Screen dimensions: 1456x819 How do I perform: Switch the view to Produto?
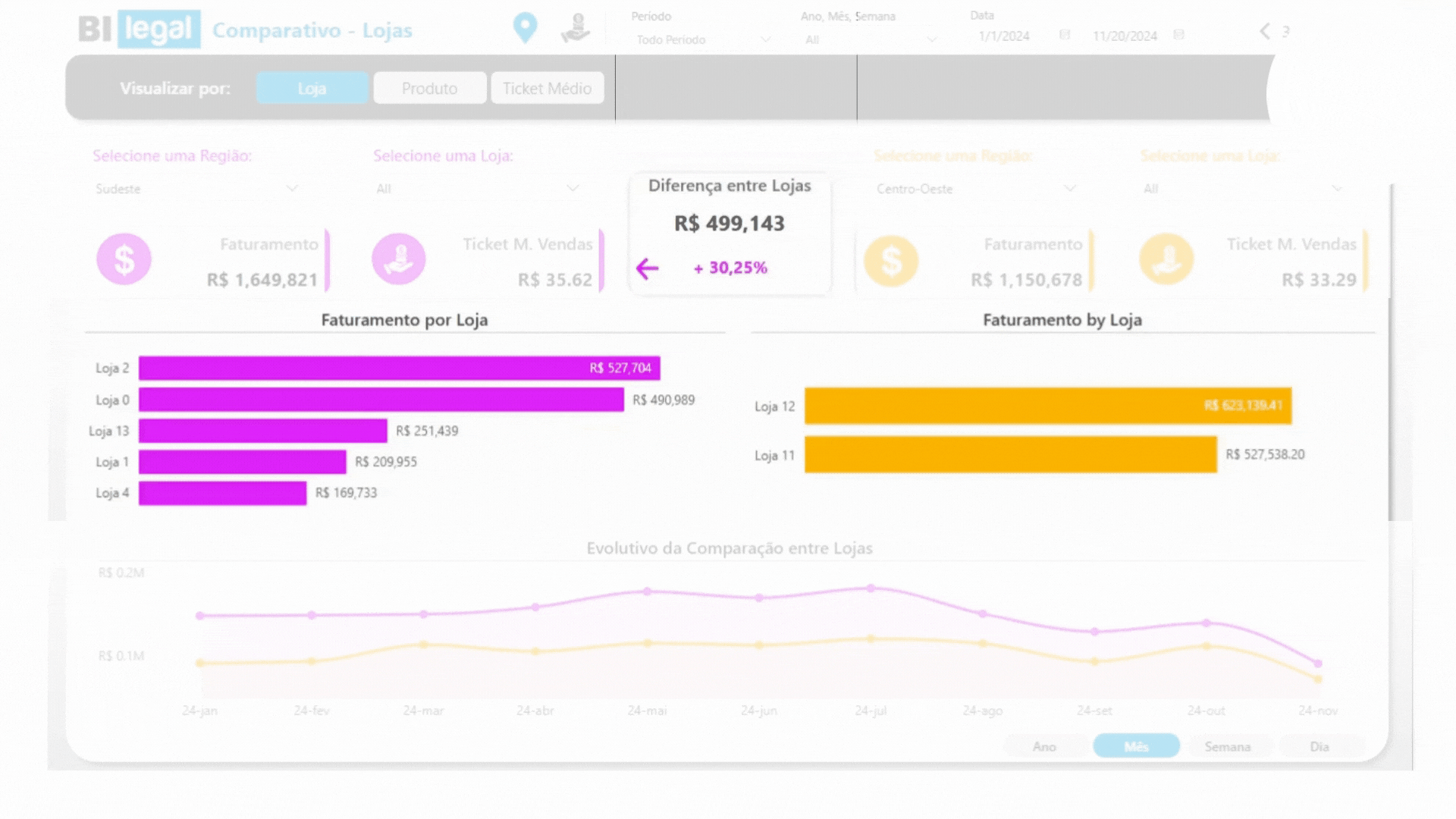(x=429, y=88)
